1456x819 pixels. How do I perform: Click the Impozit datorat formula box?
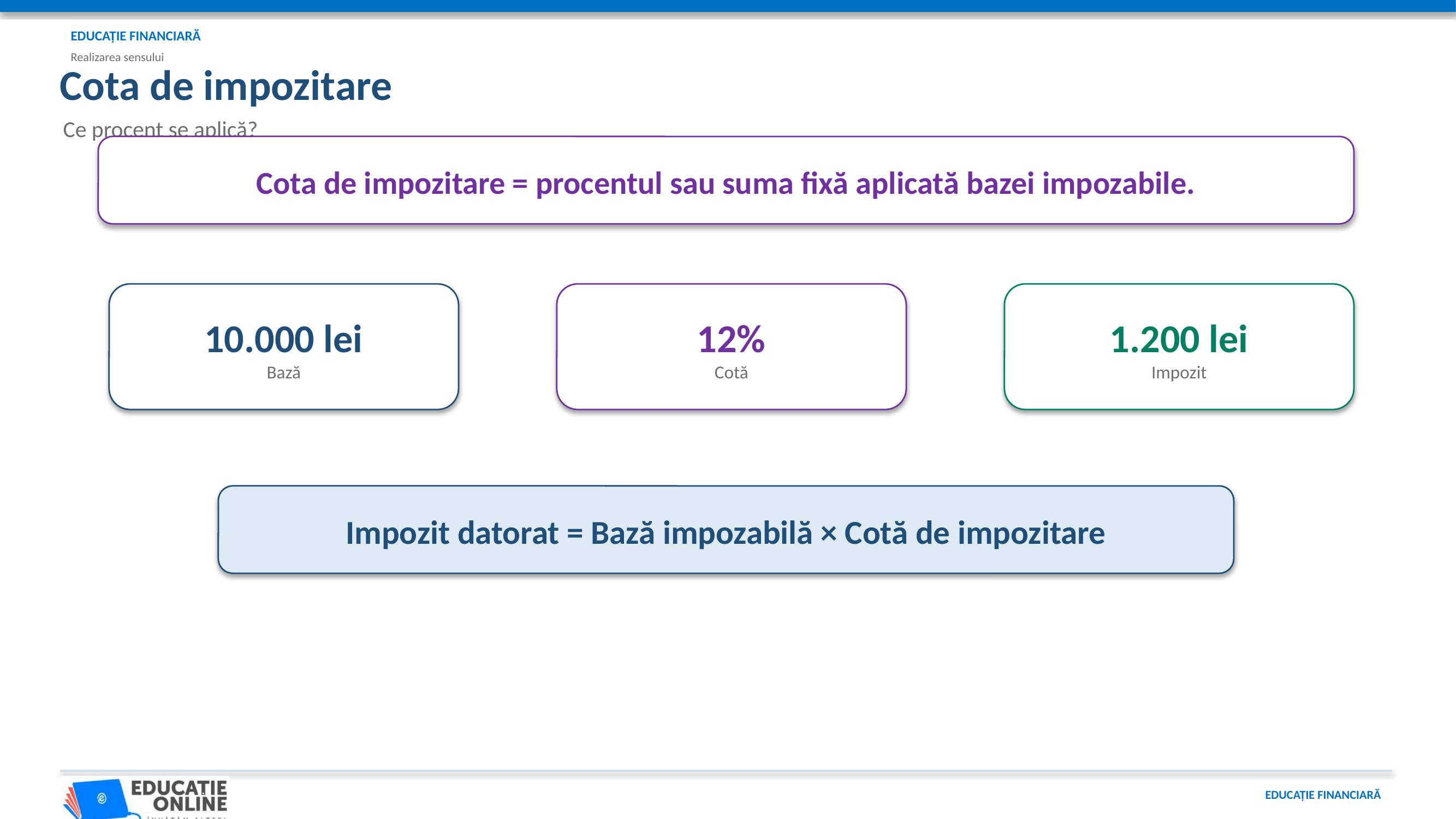[726, 530]
